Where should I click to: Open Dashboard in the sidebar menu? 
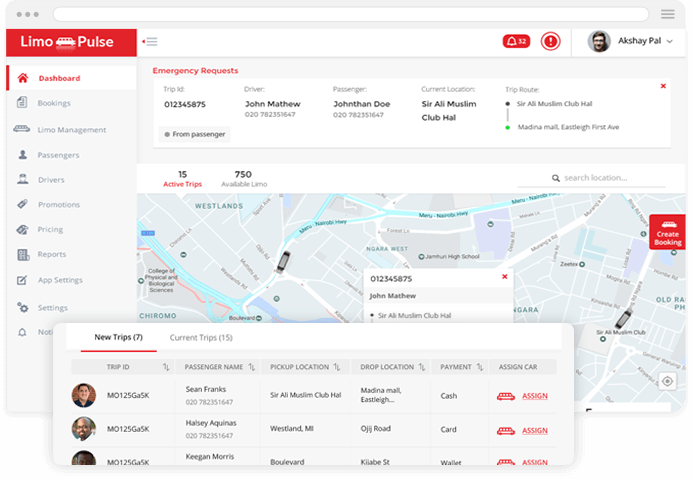point(71,78)
